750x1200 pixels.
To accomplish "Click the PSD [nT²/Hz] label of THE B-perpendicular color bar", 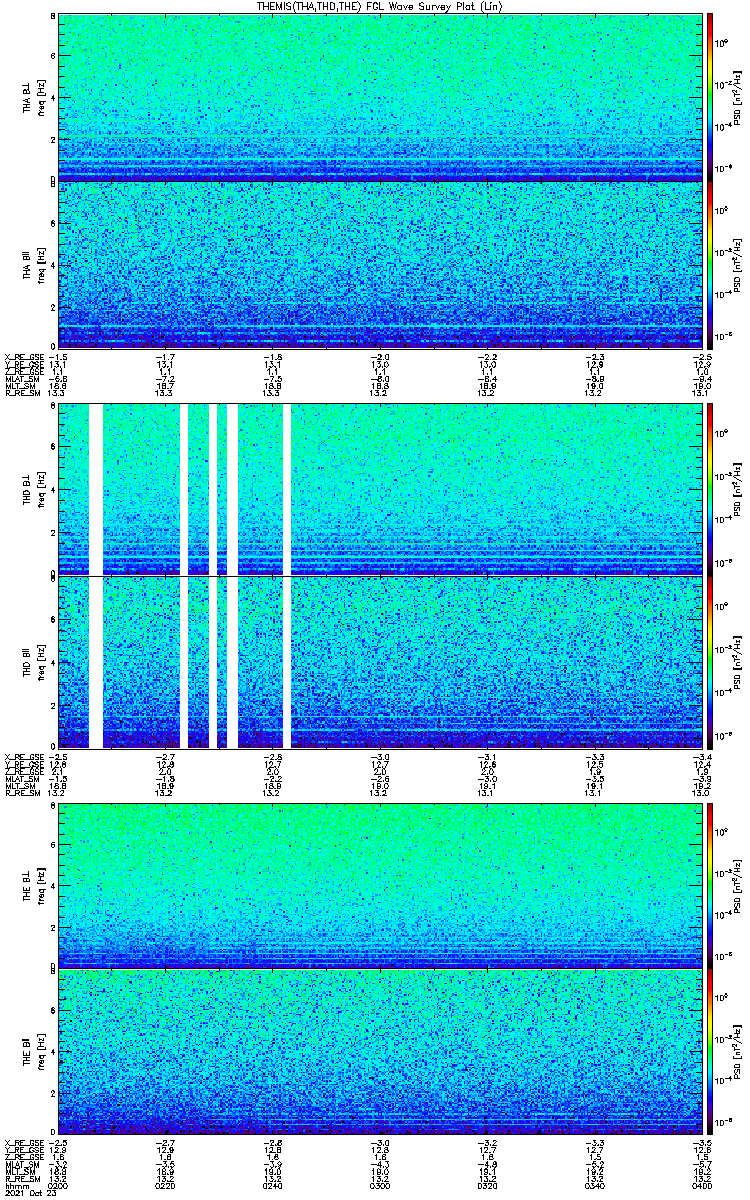I will [737, 884].
